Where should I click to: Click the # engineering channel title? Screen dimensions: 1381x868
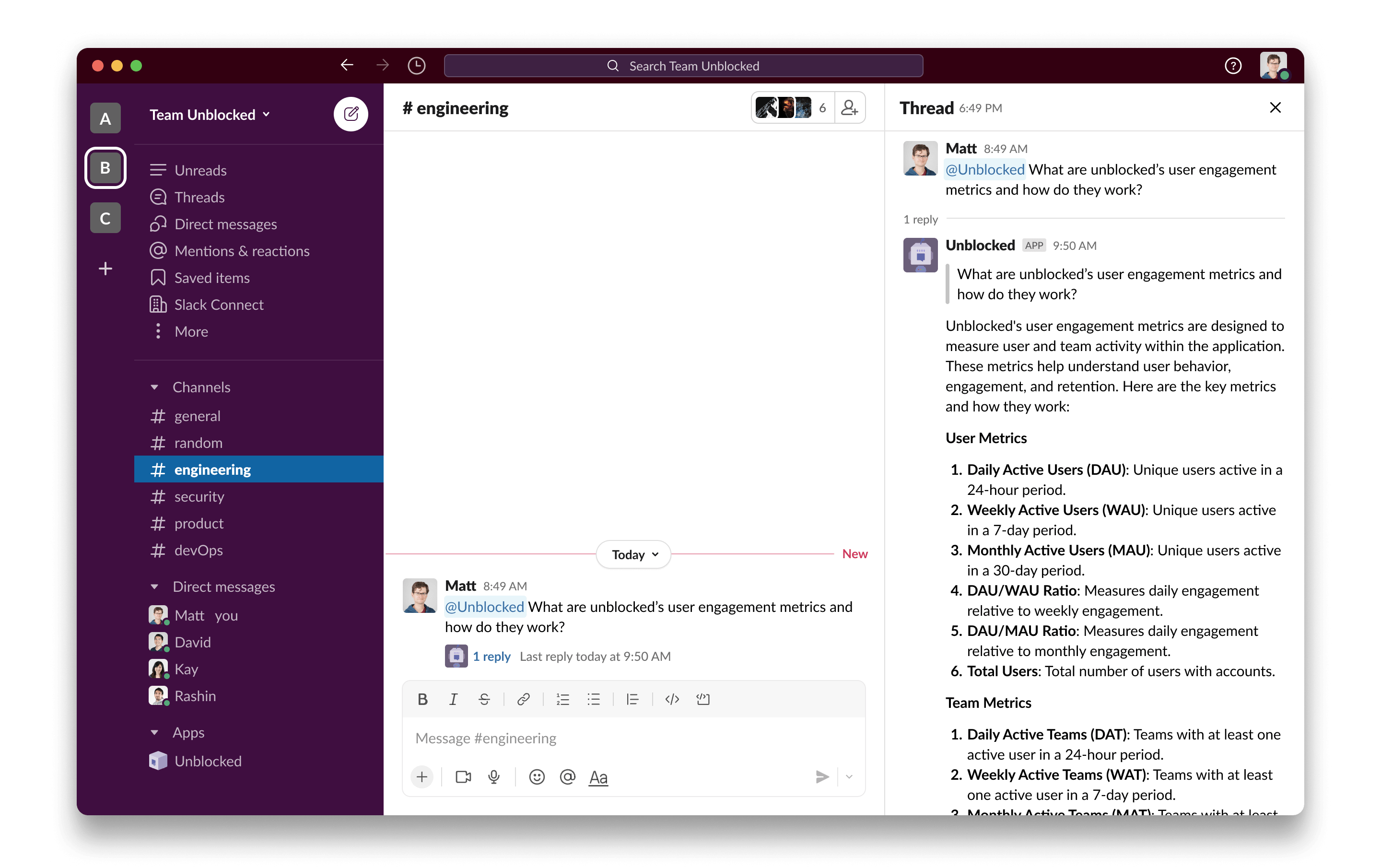tap(456, 107)
